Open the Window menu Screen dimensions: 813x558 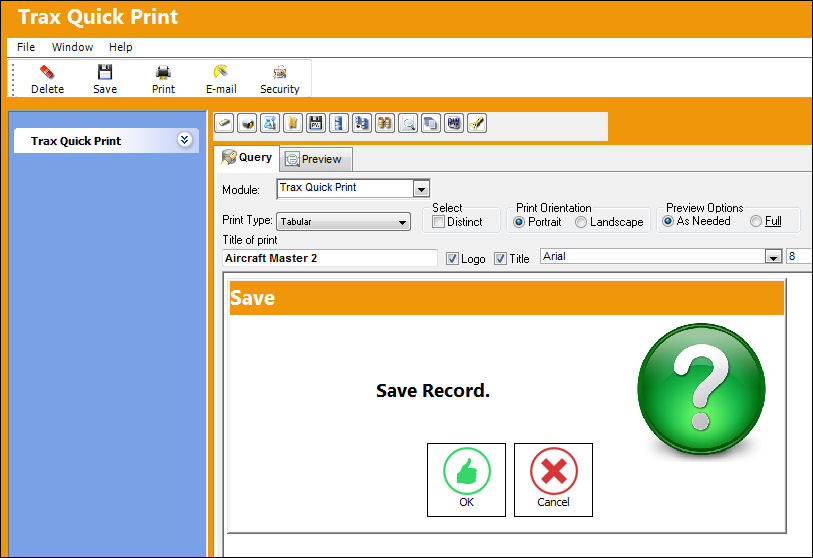pyautogui.click(x=73, y=47)
